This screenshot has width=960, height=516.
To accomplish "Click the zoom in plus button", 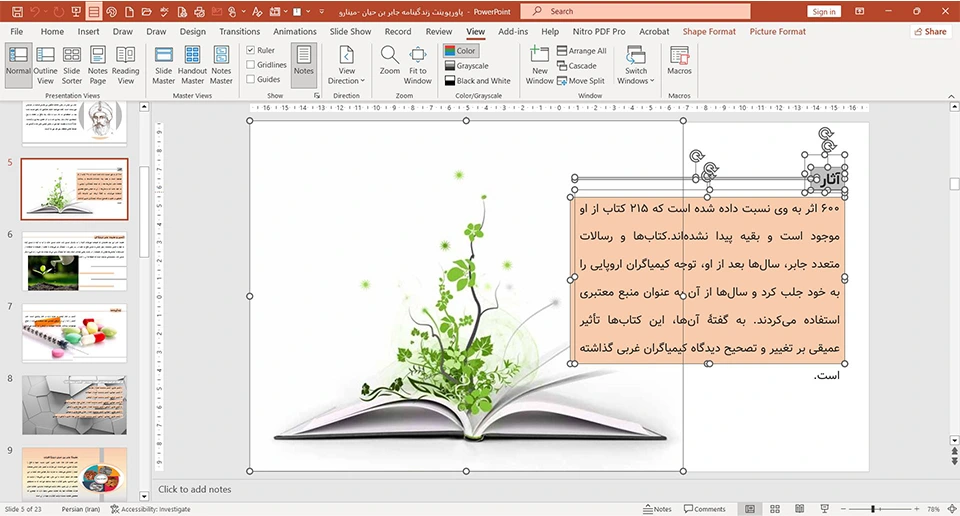I will 917,509.
